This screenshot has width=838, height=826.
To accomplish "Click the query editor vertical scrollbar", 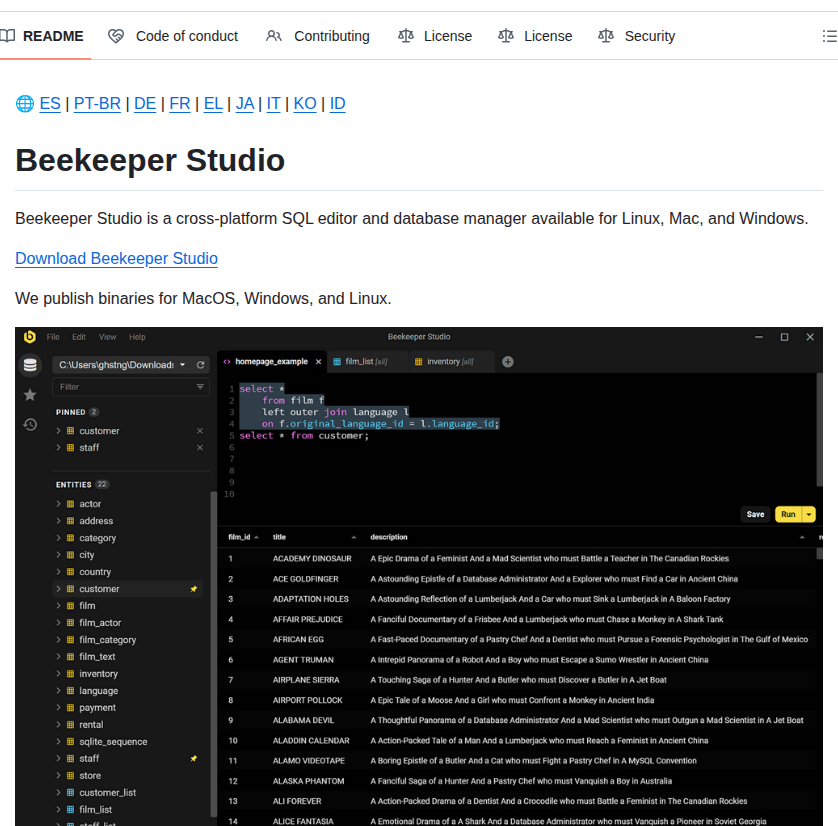I will coord(819,430).
